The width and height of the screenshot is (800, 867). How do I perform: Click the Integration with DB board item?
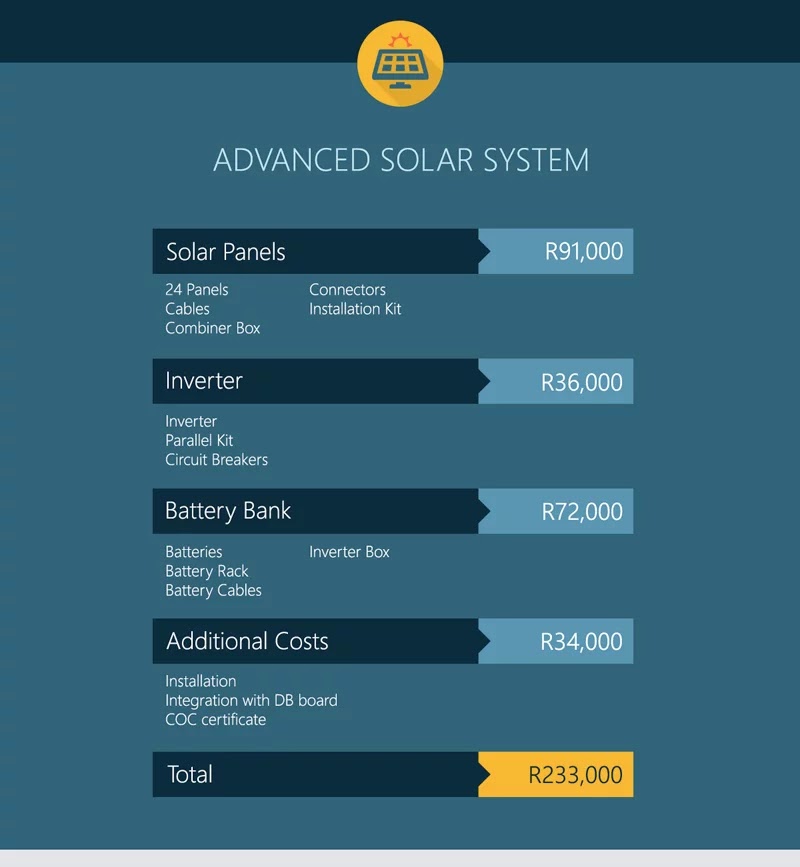pos(251,701)
